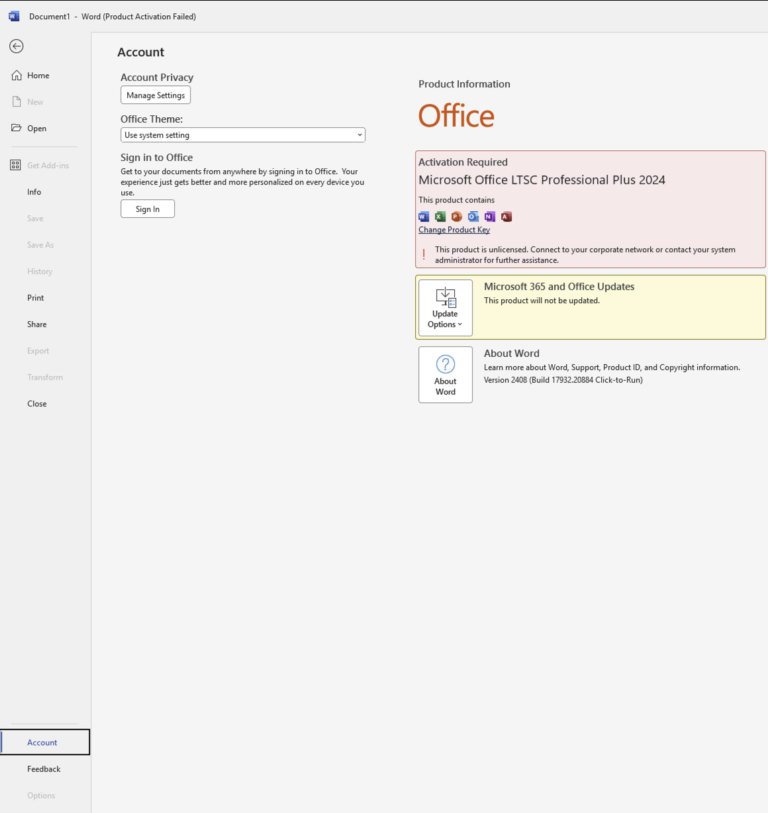Click the OneNote app icon
The width and height of the screenshot is (768, 813).
click(x=490, y=216)
